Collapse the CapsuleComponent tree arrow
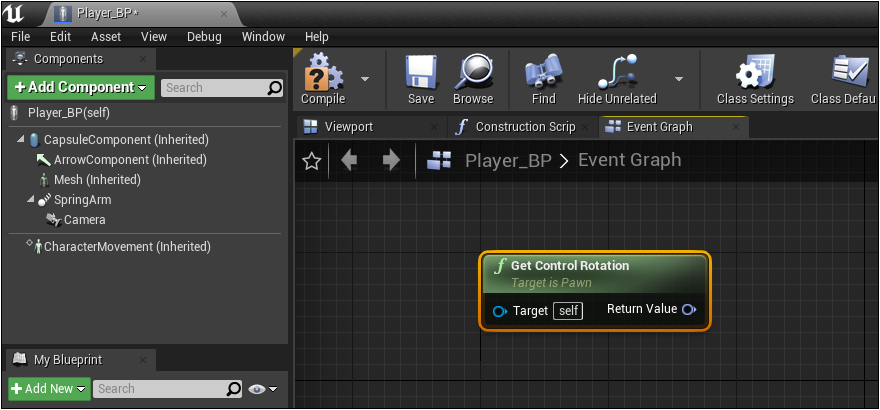The image size is (880, 410). [x=21, y=139]
